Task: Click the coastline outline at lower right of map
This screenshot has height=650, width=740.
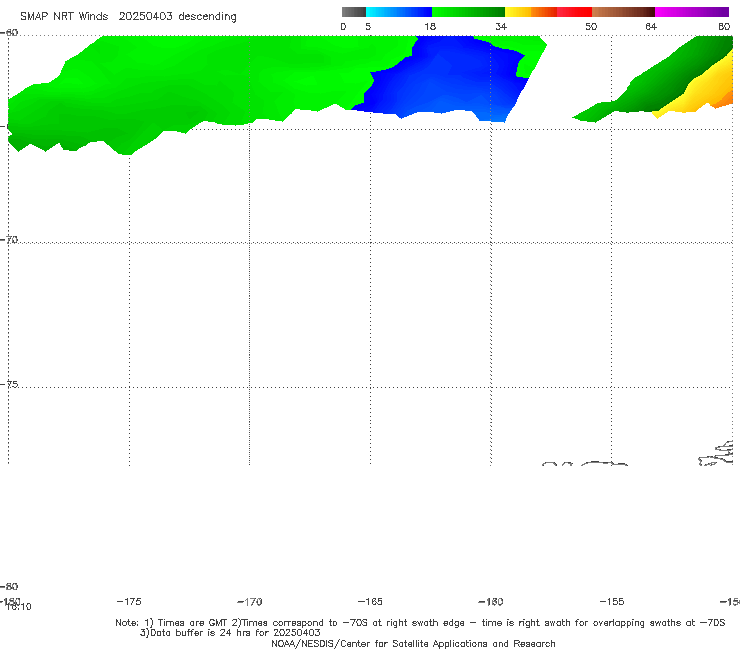Action: (716, 454)
